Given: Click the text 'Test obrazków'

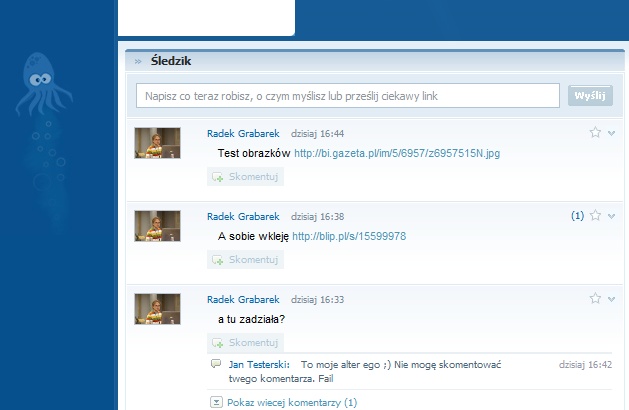Looking at the screenshot, I should click(x=254, y=153).
